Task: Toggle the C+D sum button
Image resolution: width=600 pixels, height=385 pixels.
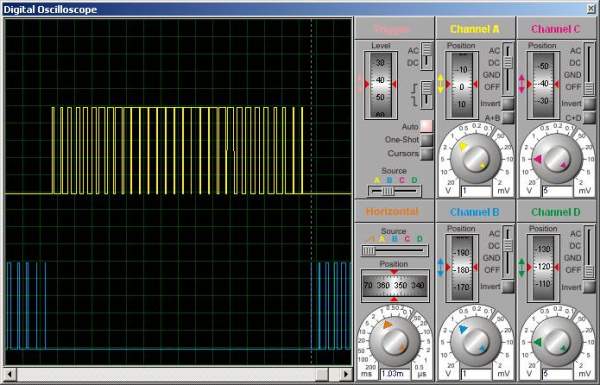Action: tap(589, 117)
